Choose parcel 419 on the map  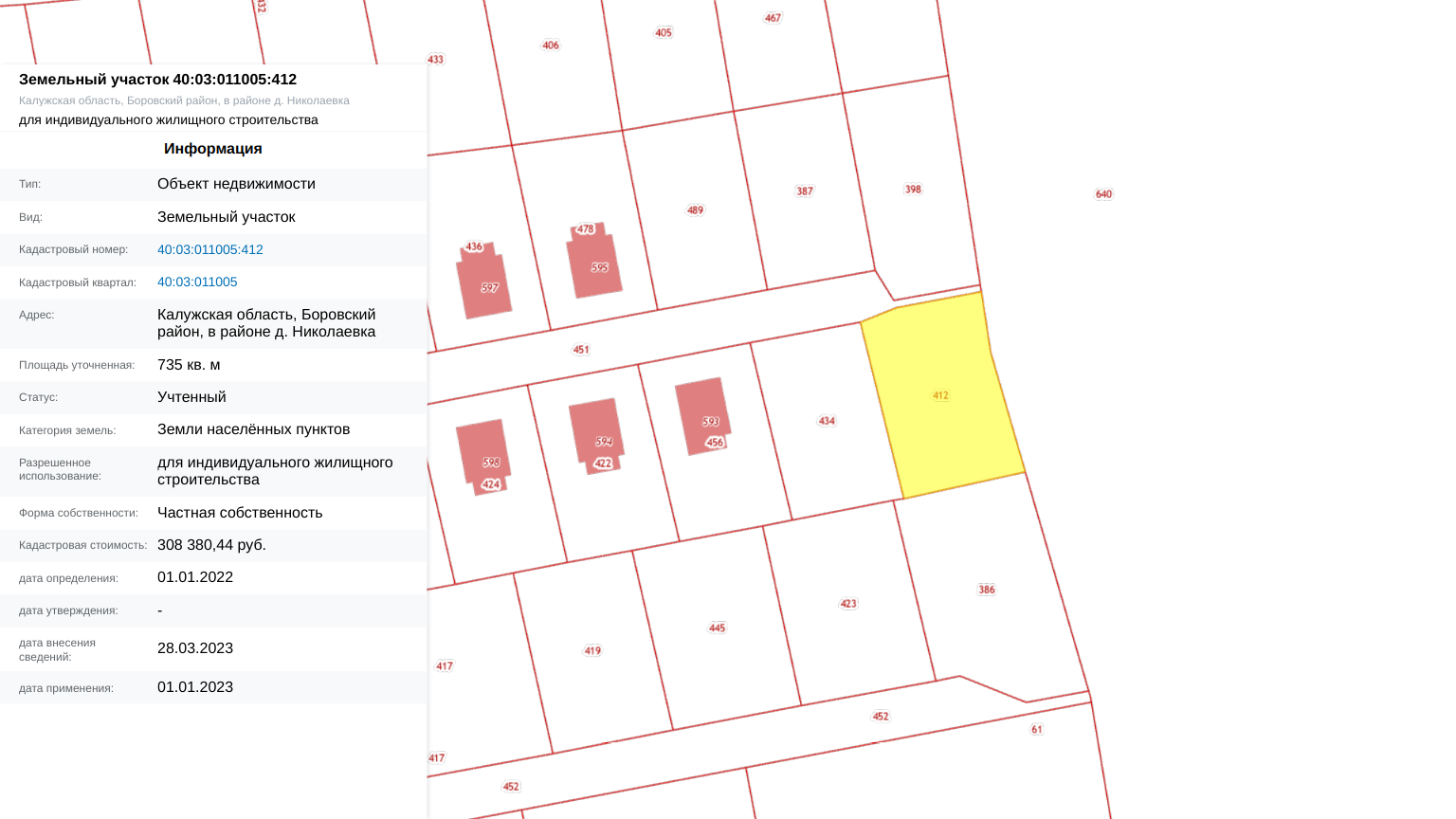tap(592, 650)
